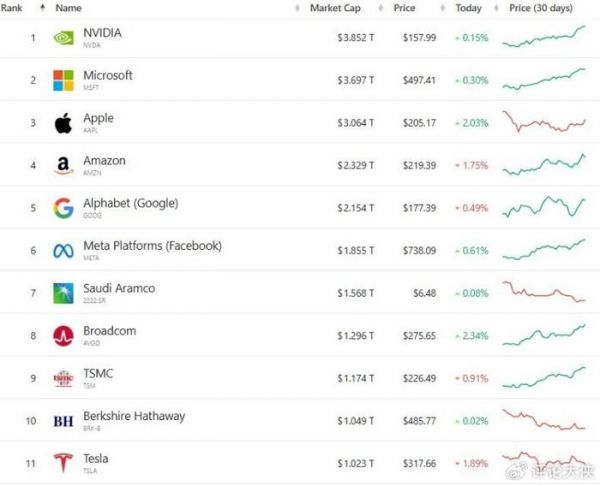Click the Amazon logo icon
Screen dimensions: 600x486
tap(63, 166)
